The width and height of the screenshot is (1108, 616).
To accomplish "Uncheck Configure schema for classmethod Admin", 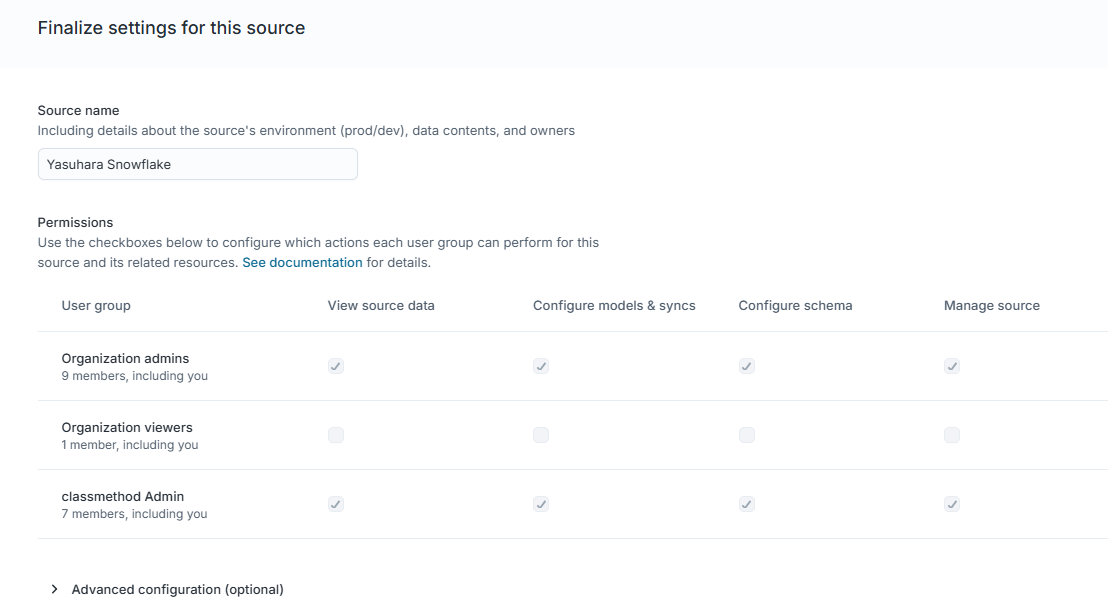I will [746, 504].
